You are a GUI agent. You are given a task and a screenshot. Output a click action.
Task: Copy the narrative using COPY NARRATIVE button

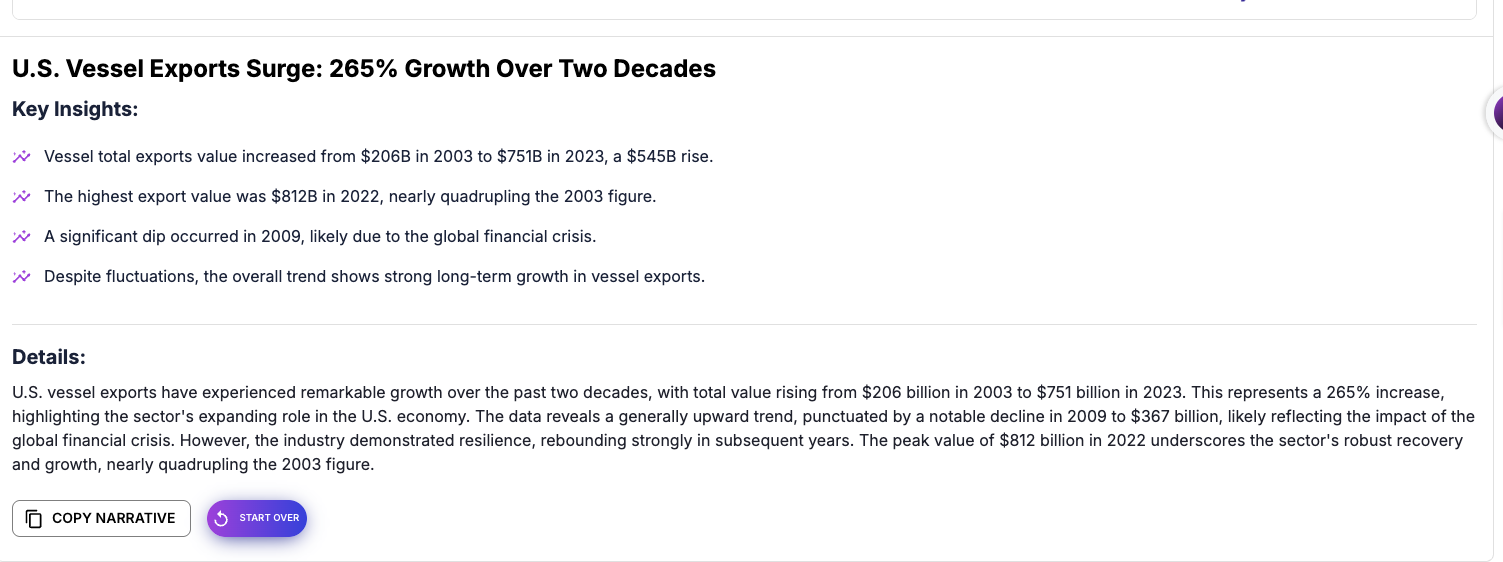click(x=101, y=518)
